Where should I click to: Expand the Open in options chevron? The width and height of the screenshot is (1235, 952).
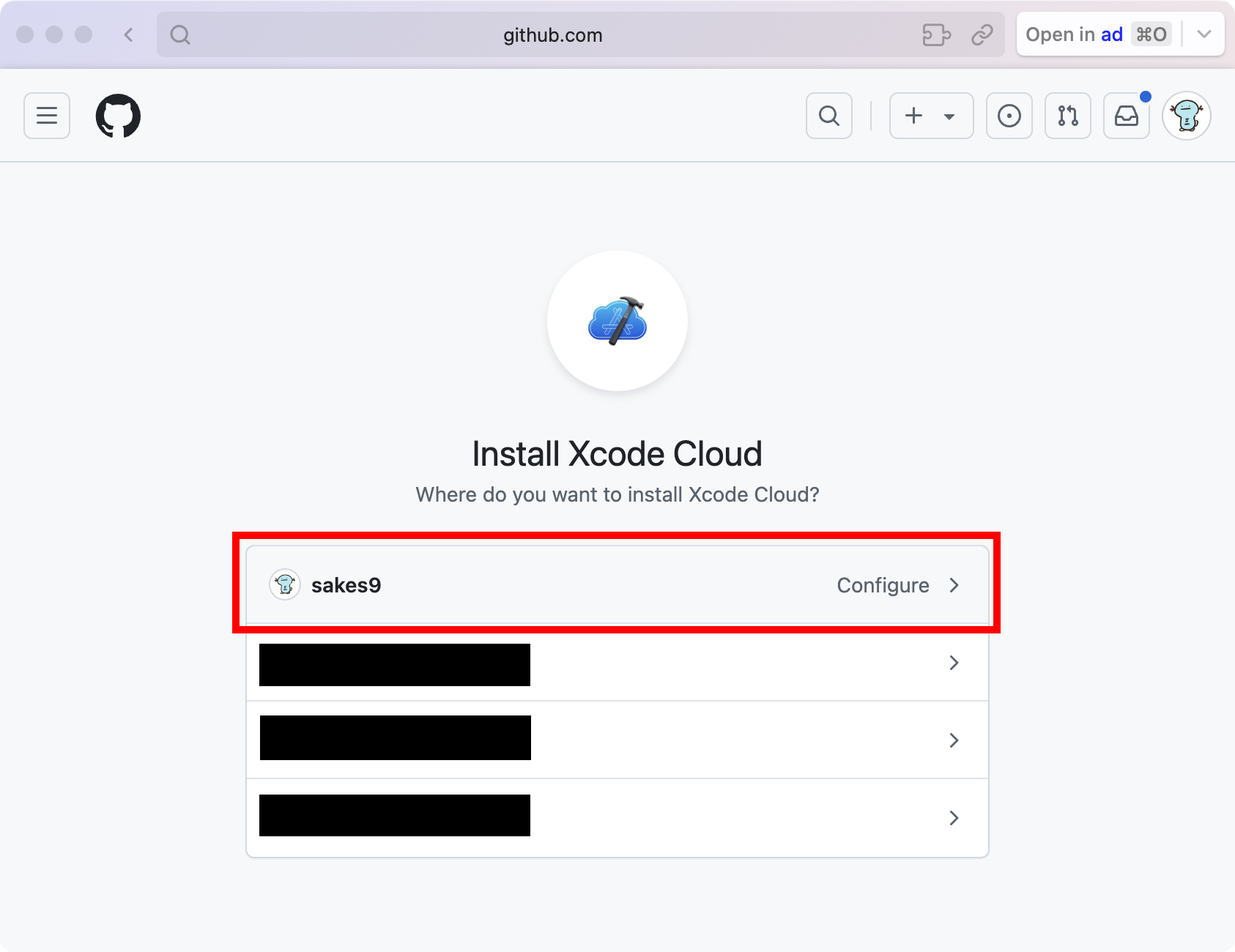(1204, 34)
